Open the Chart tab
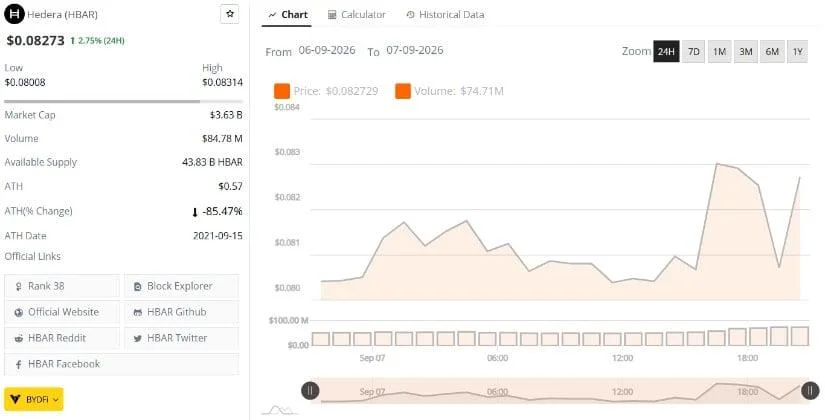Image resolution: width=825 pixels, height=420 pixels. tap(287, 15)
